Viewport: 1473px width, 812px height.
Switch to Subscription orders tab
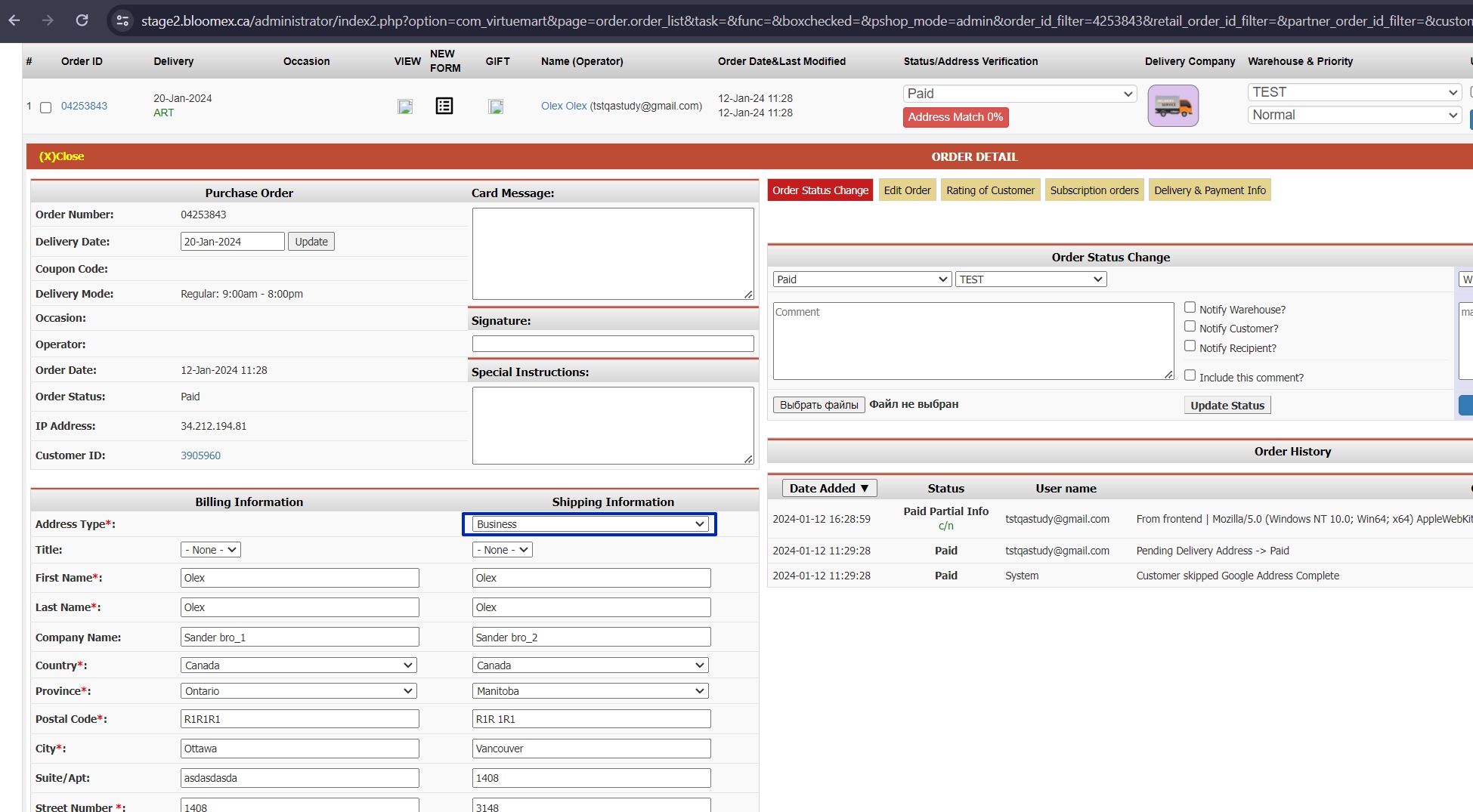click(1094, 190)
